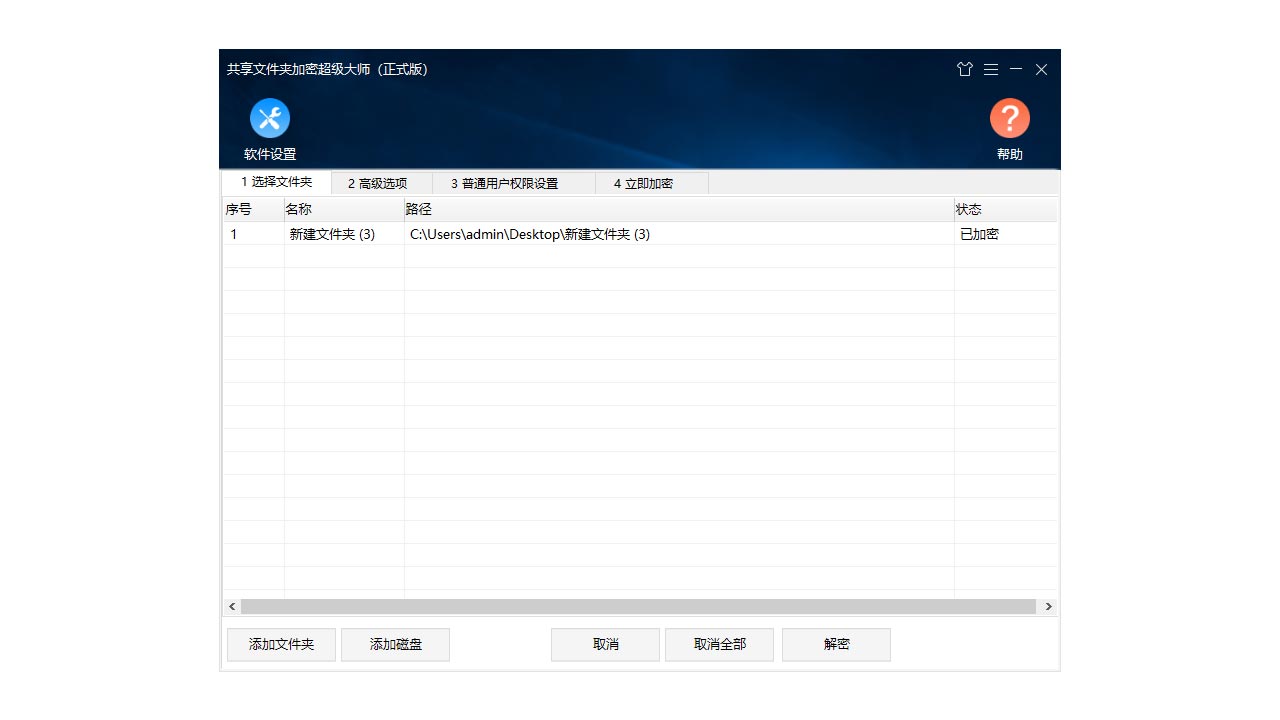This screenshot has width=1280, height=720.
Task: Open the 3 普通用户权限设置 tab
Action: tap(513, 183)
